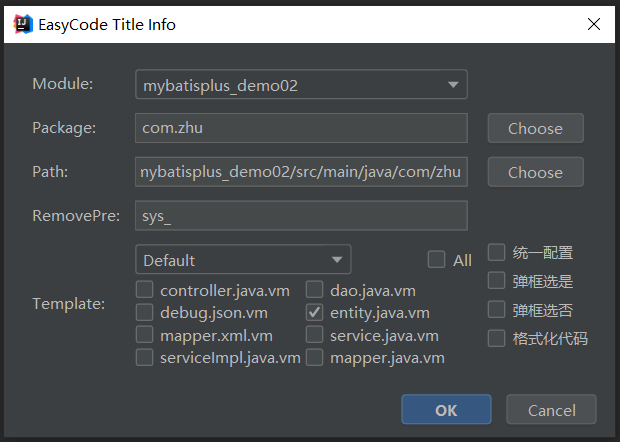Confirm with the OK button
The image size is (620, 442).
446,410
